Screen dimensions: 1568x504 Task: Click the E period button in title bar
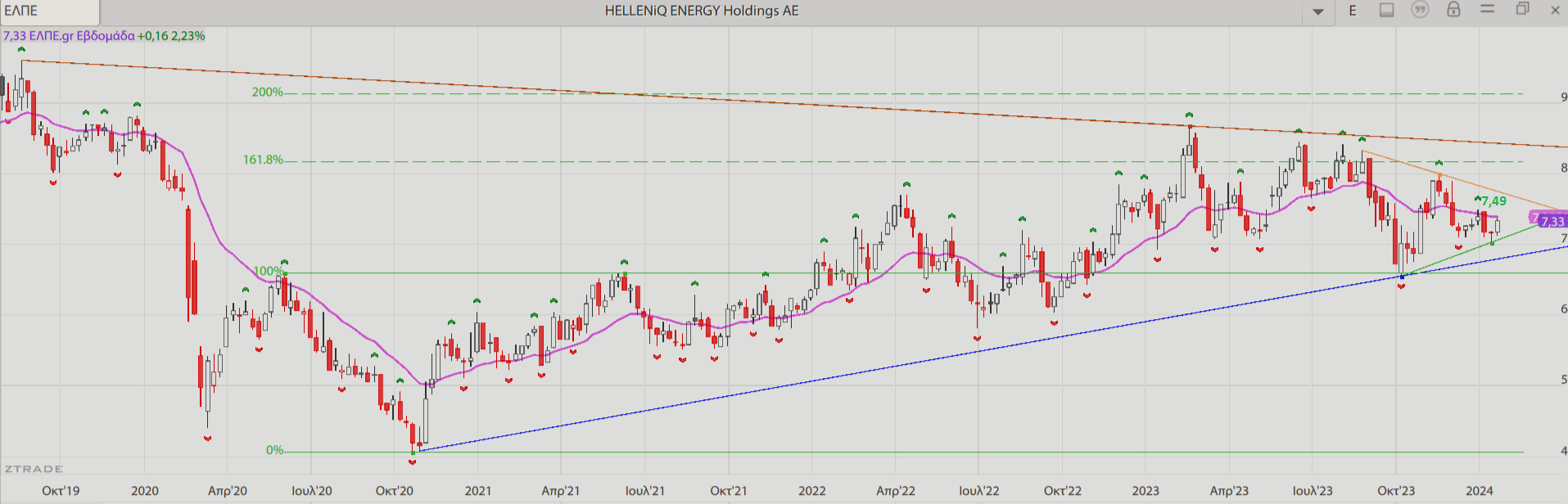coord(1353,11)
